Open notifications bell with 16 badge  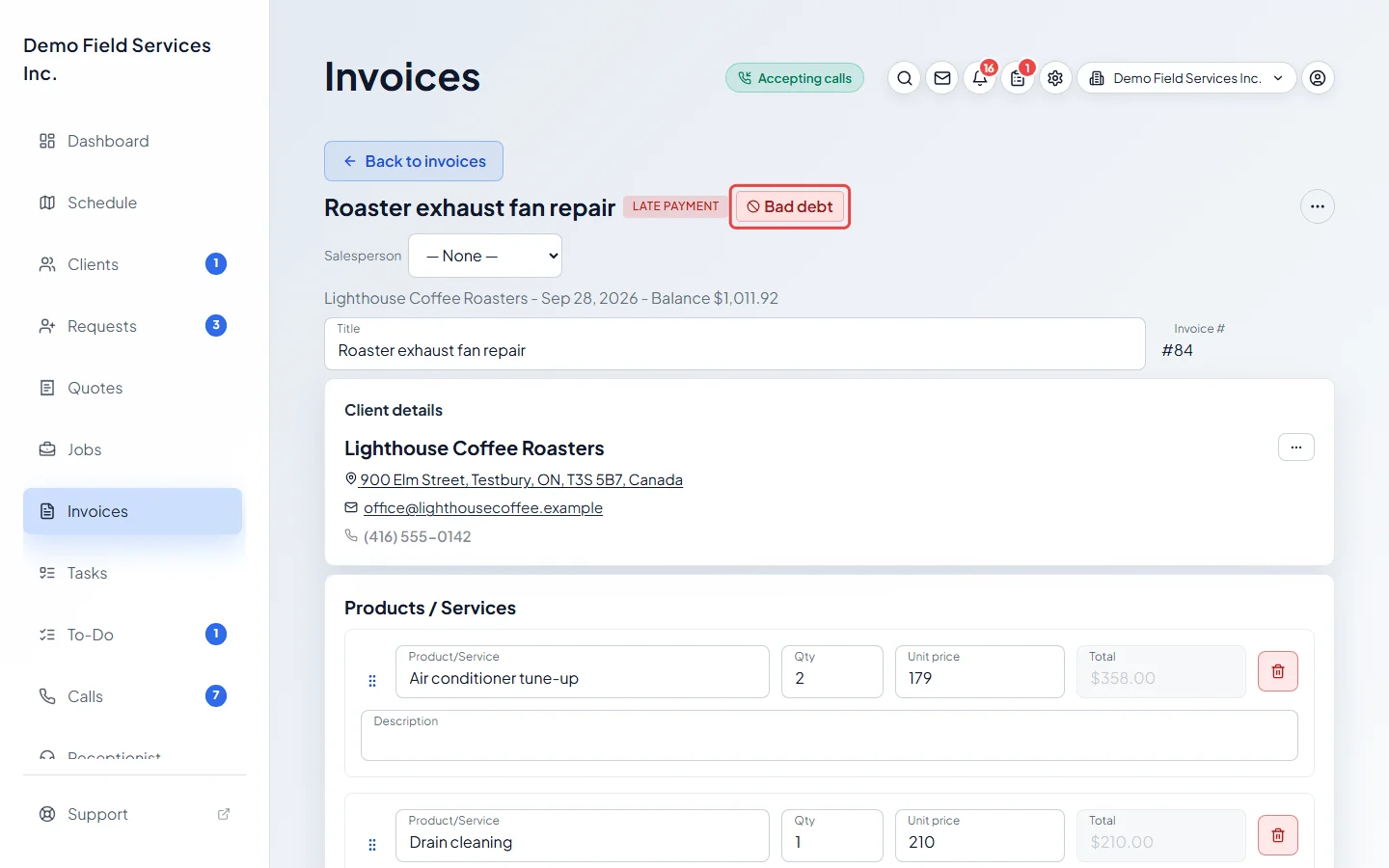pos(980,78)
